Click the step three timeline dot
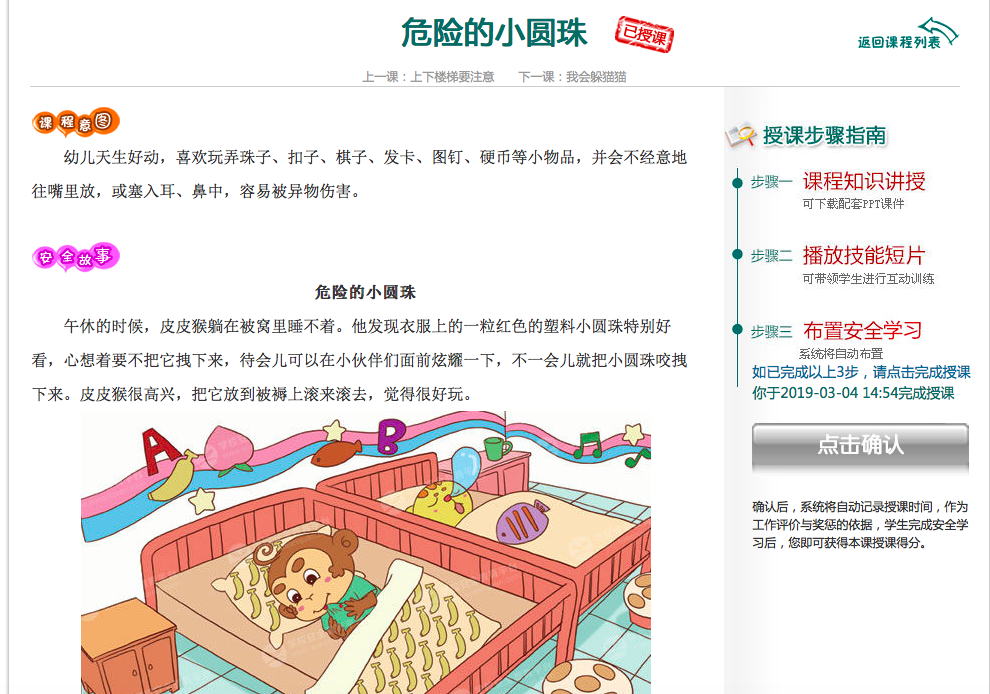The image size is (990, 694). click(737, 329)
